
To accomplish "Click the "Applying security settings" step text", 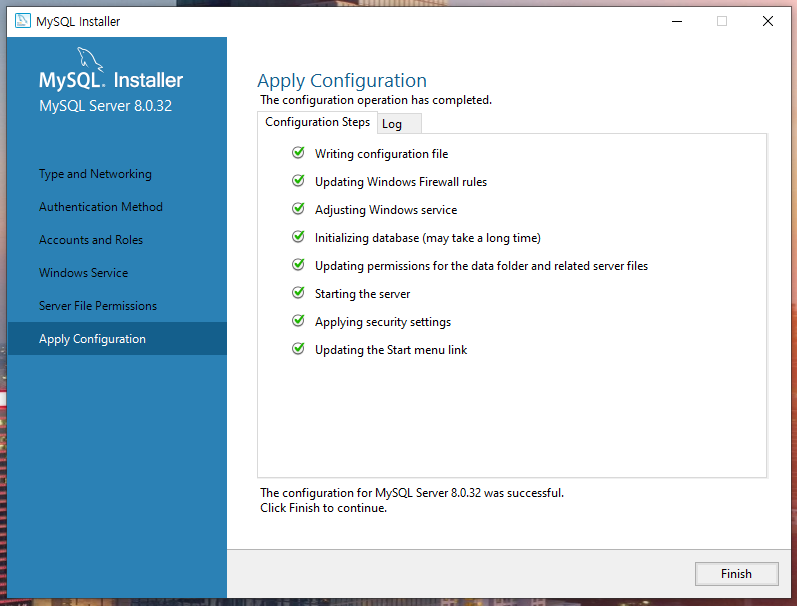I will pyautogui.click(x=383, y=322).
